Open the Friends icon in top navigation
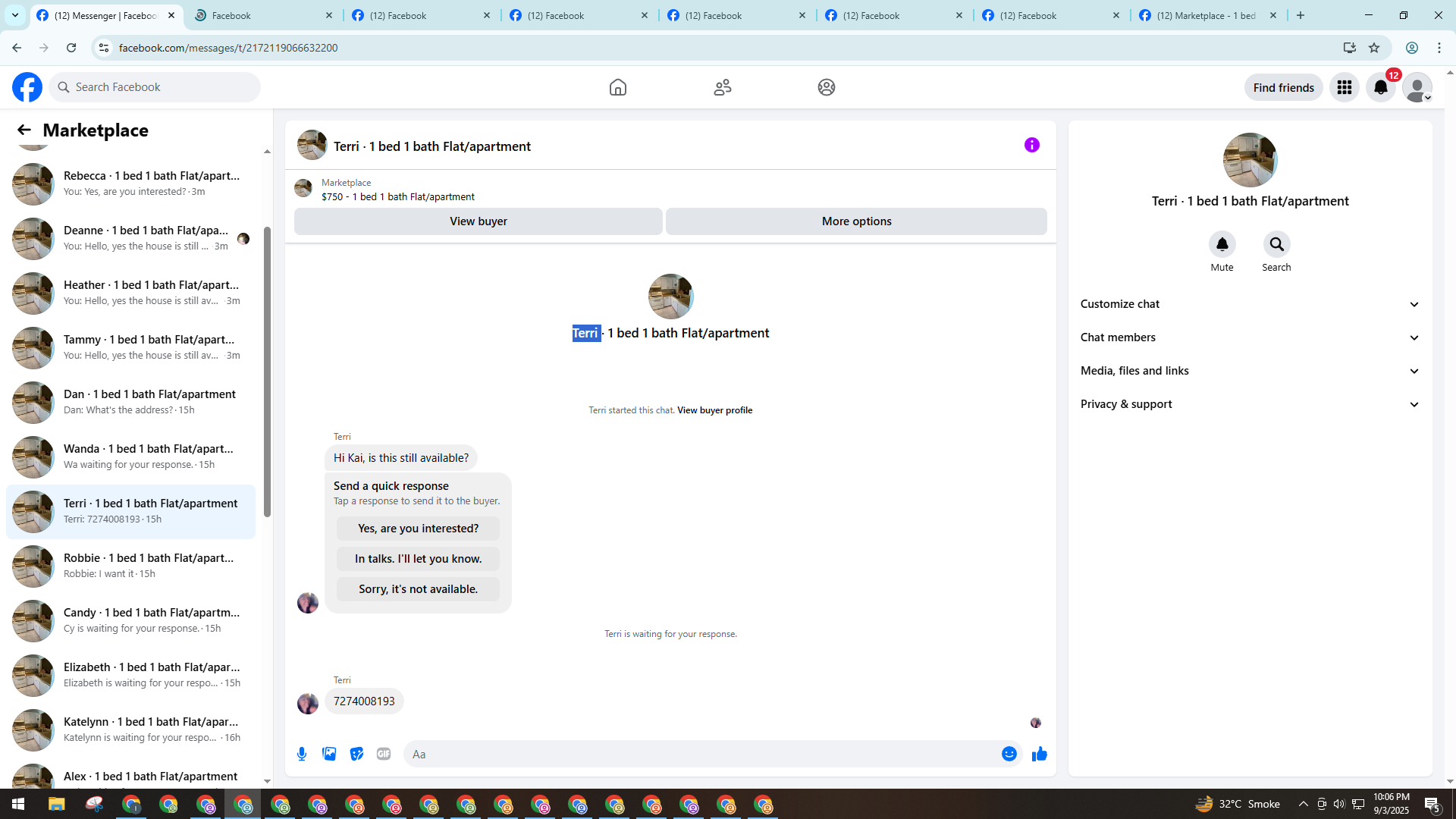This screenshot has height=819, width=1456. coord(723,87)
